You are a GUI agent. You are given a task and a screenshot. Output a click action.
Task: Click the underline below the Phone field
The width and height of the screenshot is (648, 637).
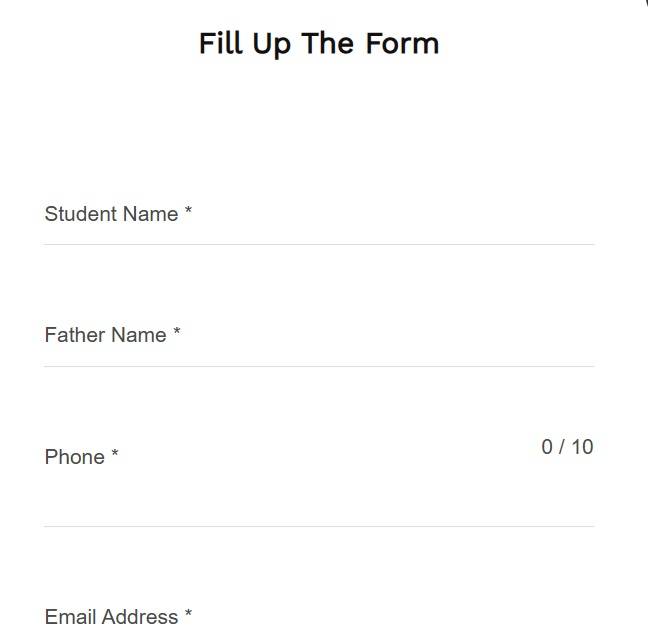(319, 526)
